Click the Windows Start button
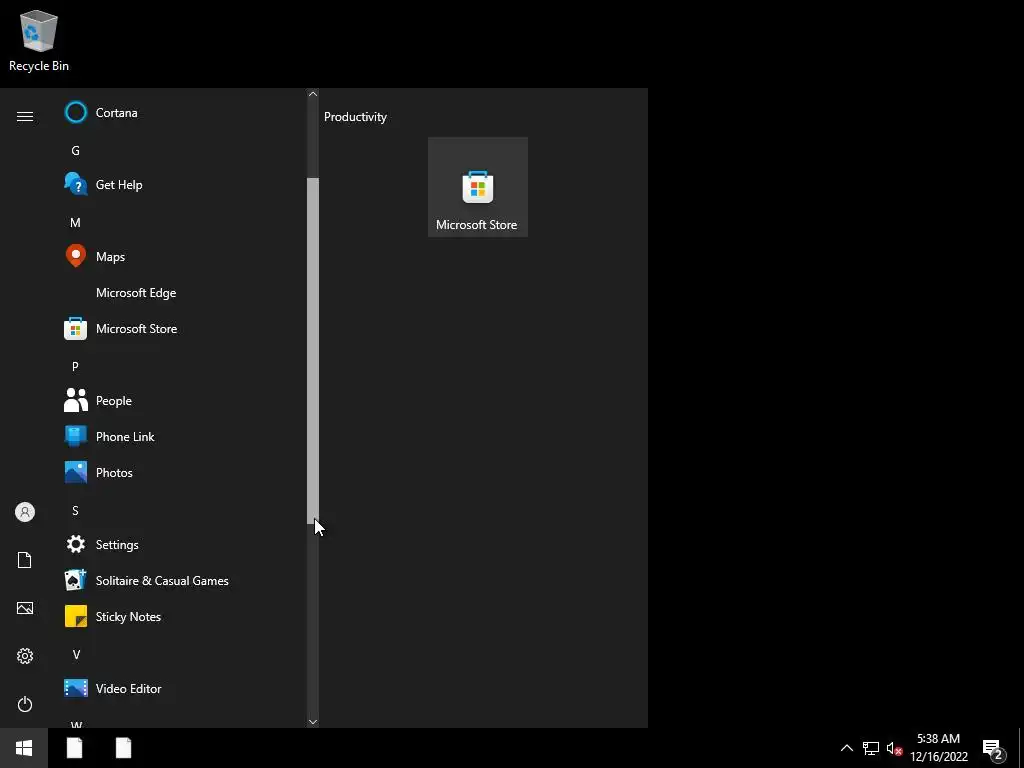The height and width of the screenshot is (768, 1024). 24,748
